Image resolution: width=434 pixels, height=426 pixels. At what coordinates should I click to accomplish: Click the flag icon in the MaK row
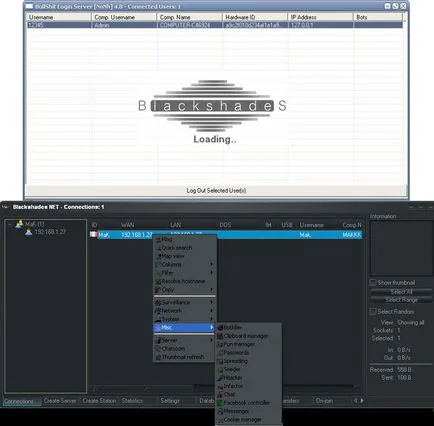(94, 235)
